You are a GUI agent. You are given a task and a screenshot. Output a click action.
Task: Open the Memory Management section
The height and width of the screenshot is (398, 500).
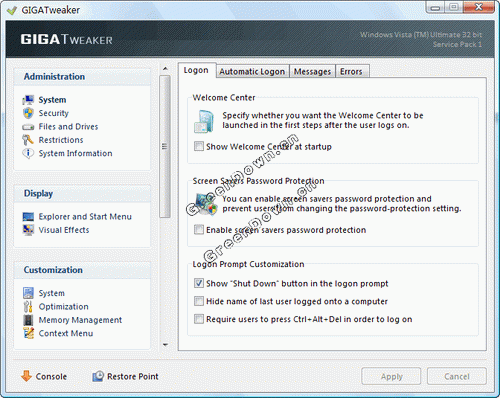coord(80,320)
